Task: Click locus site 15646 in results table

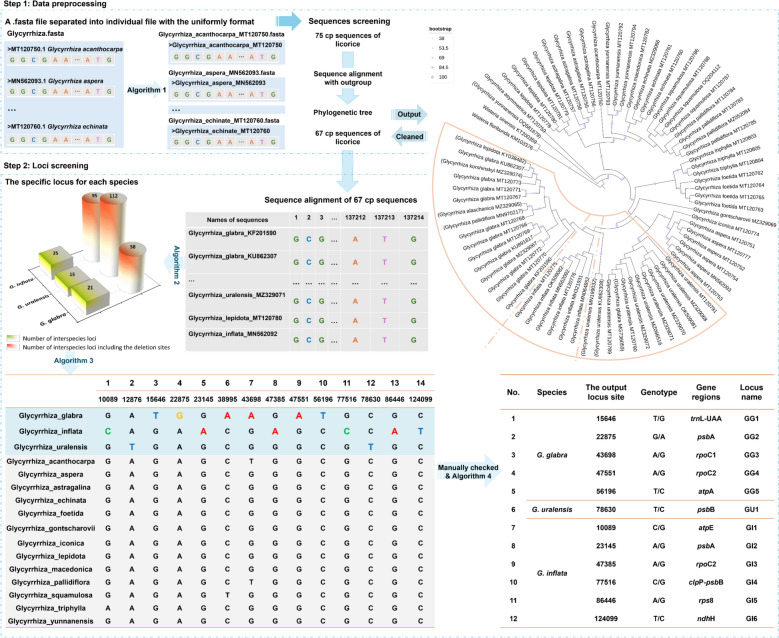Action: (606, 418)
